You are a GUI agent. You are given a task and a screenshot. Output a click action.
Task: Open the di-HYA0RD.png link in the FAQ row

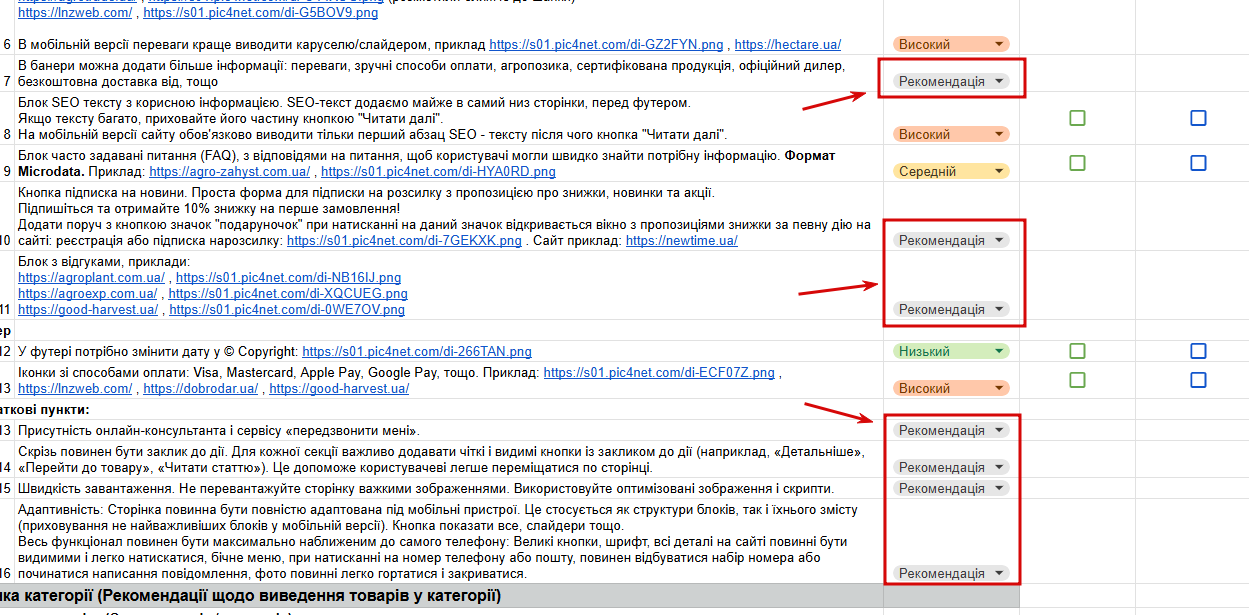coord(438,172)
